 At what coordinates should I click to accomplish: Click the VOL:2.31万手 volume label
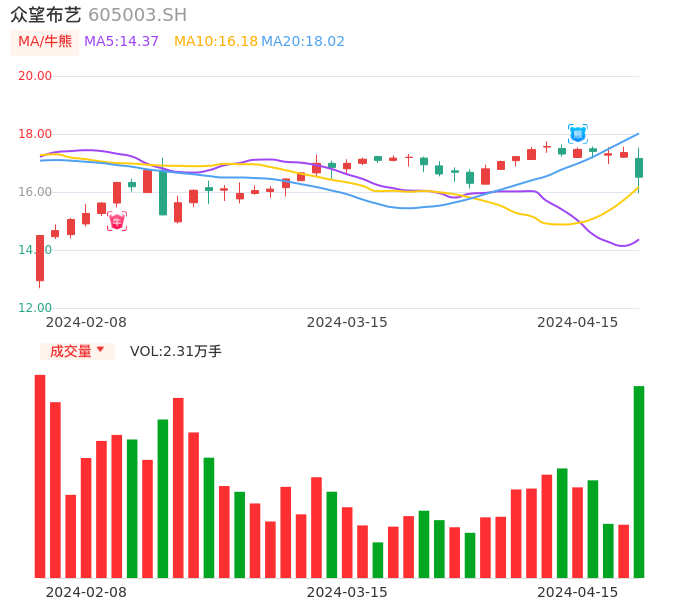click(176, 351)
